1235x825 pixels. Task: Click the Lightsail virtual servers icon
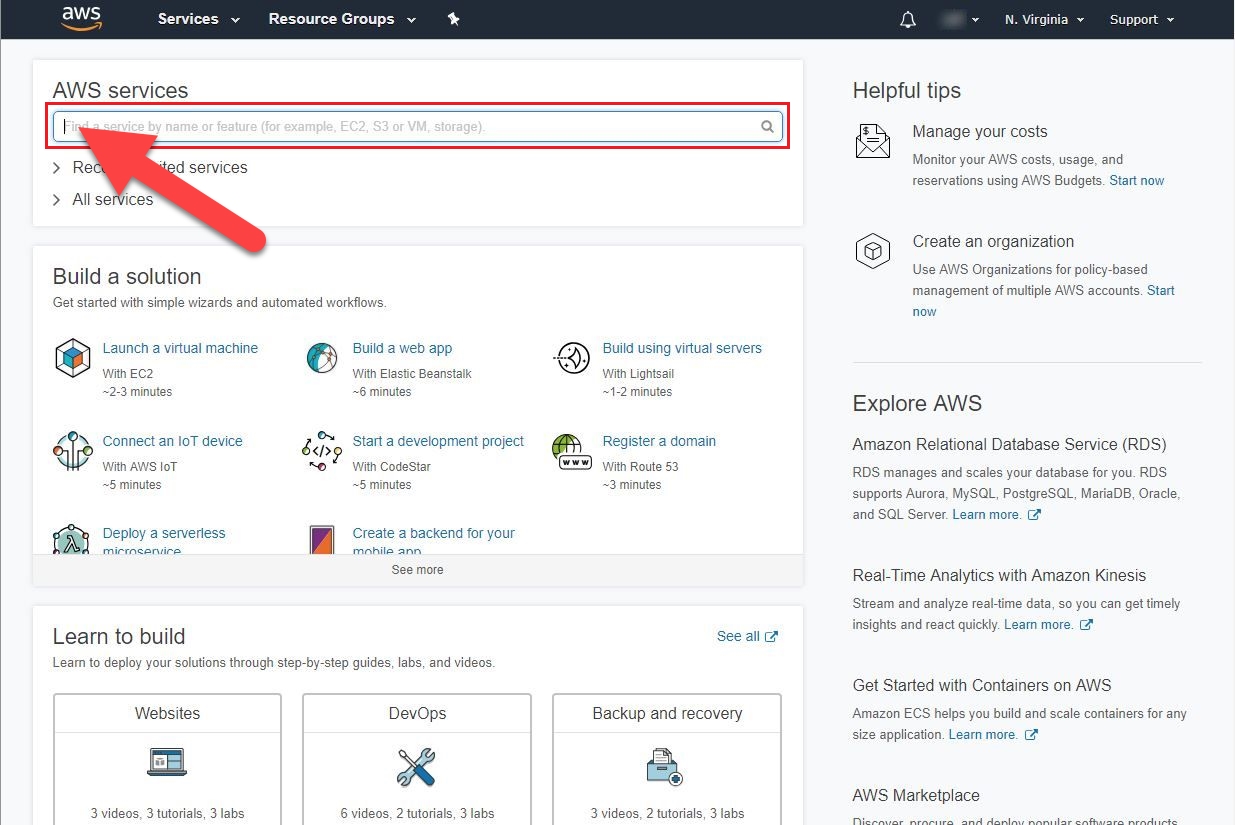coord(572,358)
